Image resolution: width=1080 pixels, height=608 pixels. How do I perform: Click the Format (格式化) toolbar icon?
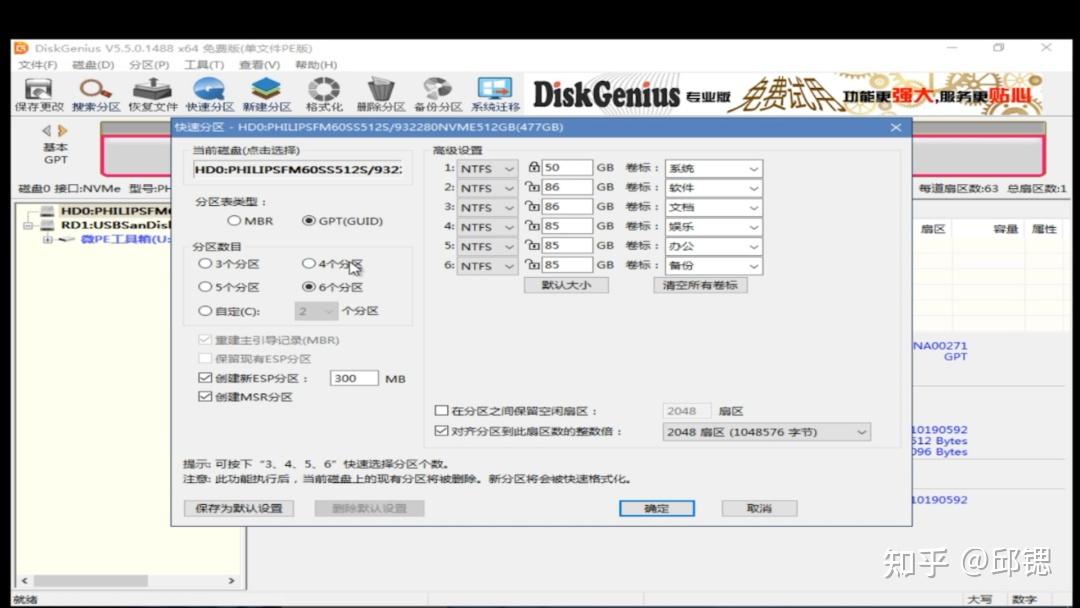point(324,94)
